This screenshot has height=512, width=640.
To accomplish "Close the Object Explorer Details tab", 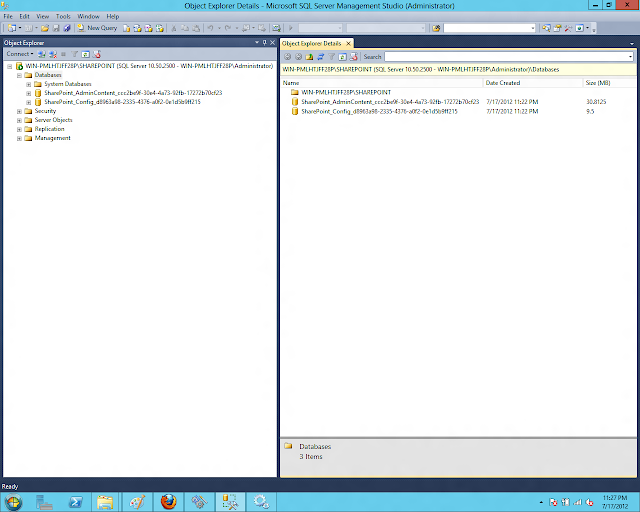I will [348, 43].
